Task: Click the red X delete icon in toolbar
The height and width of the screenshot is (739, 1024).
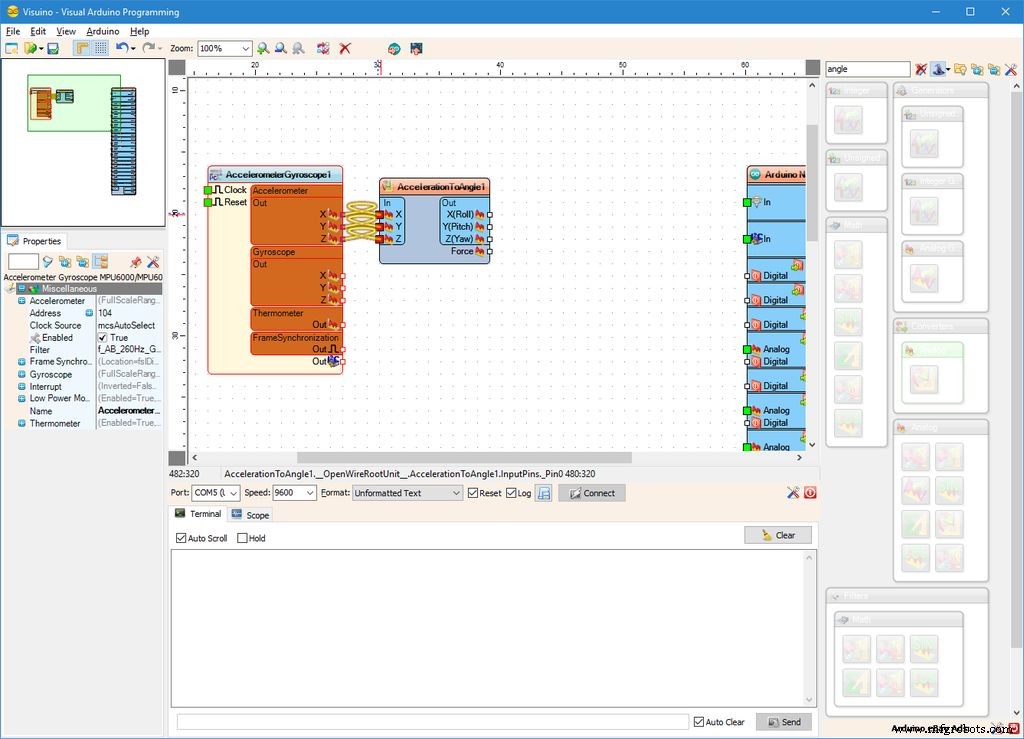Action: [345, 48]
